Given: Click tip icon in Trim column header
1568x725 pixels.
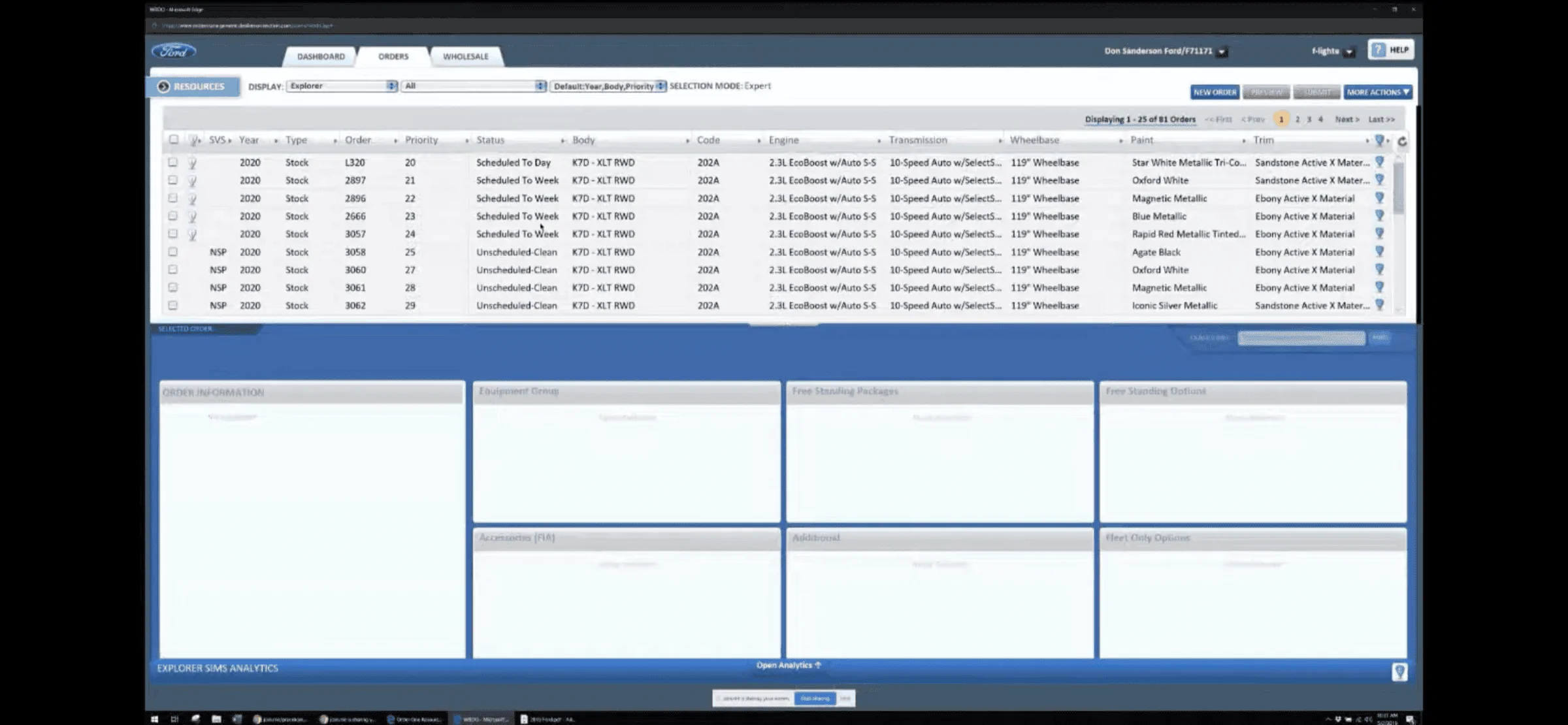Looking at the screenshot, I should tap(1379, 140).
